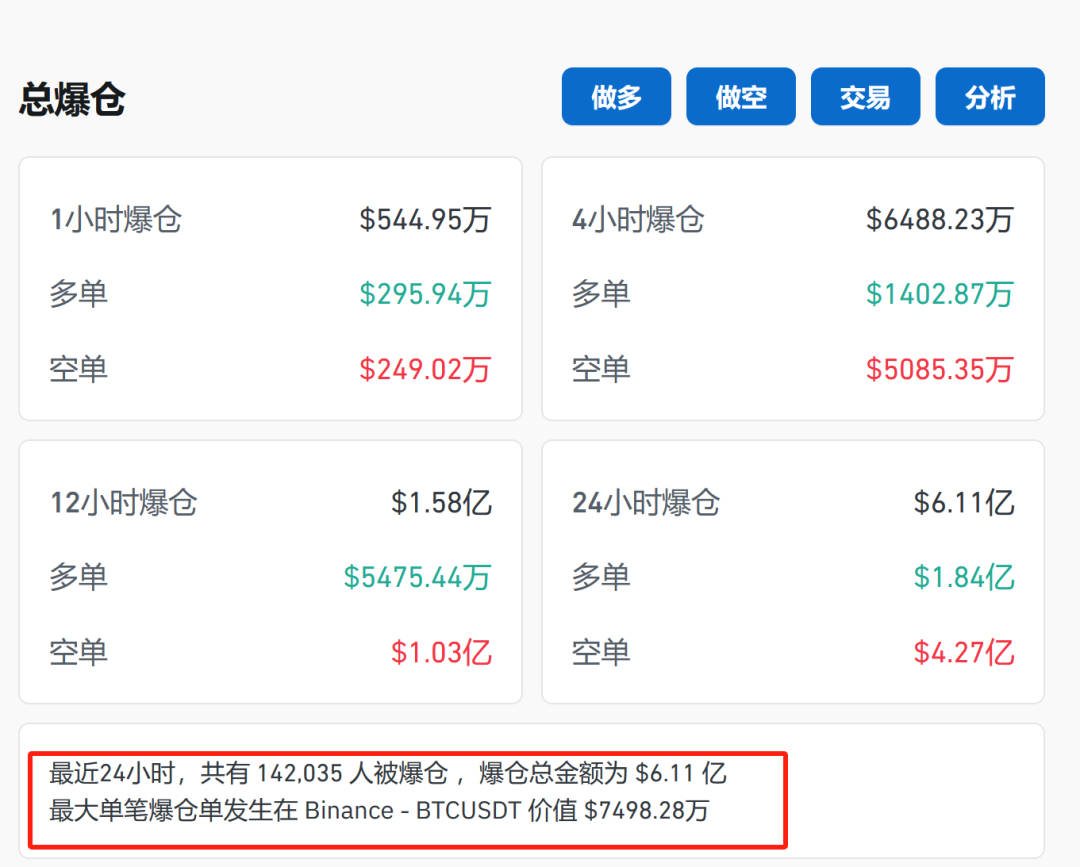Select the 24小时爆仓 card
This screenshot has height=867, width=1080.
[x=792, y=571]
